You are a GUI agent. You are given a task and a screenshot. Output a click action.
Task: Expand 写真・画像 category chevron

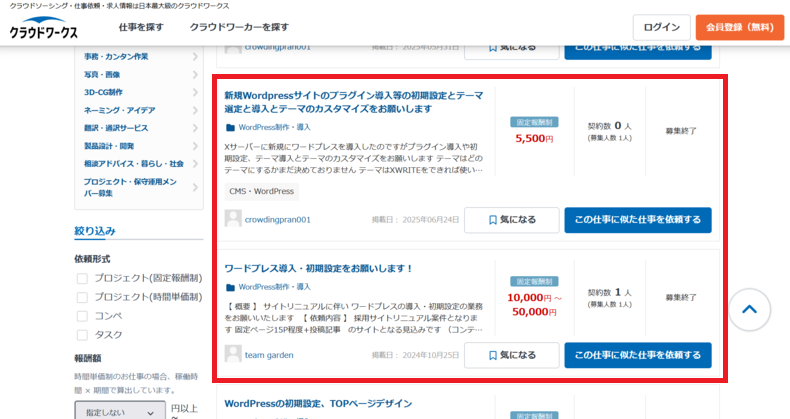[x=195, y=75]
